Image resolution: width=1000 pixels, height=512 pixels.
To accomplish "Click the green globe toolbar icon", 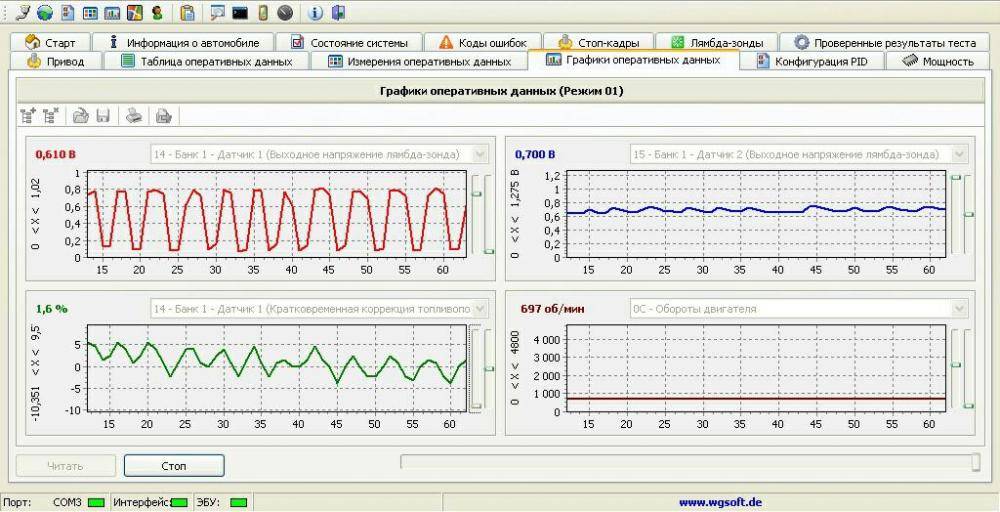I will click(45, 13).
